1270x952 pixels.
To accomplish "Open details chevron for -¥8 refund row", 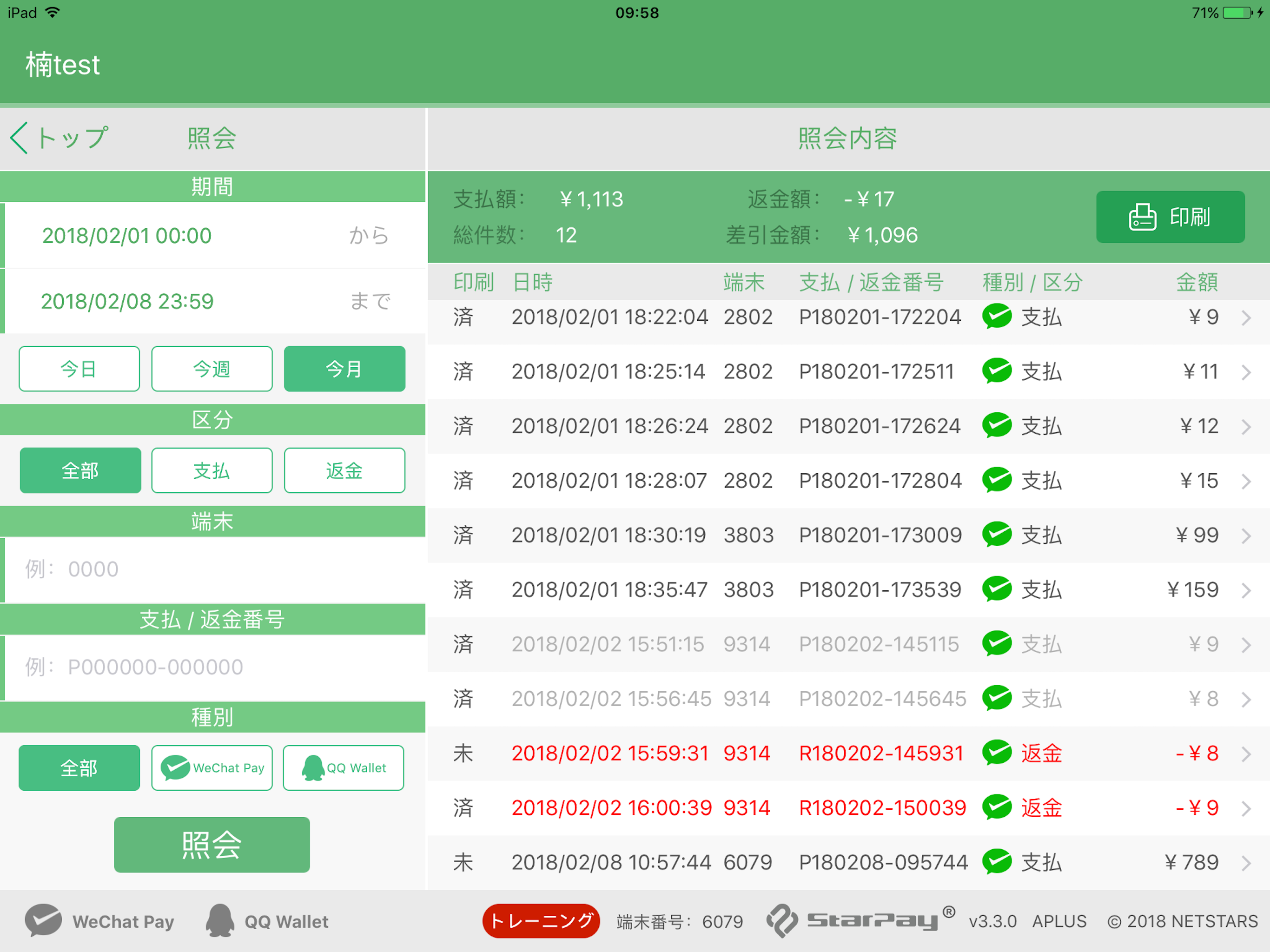I will (x=1246, y=754).
